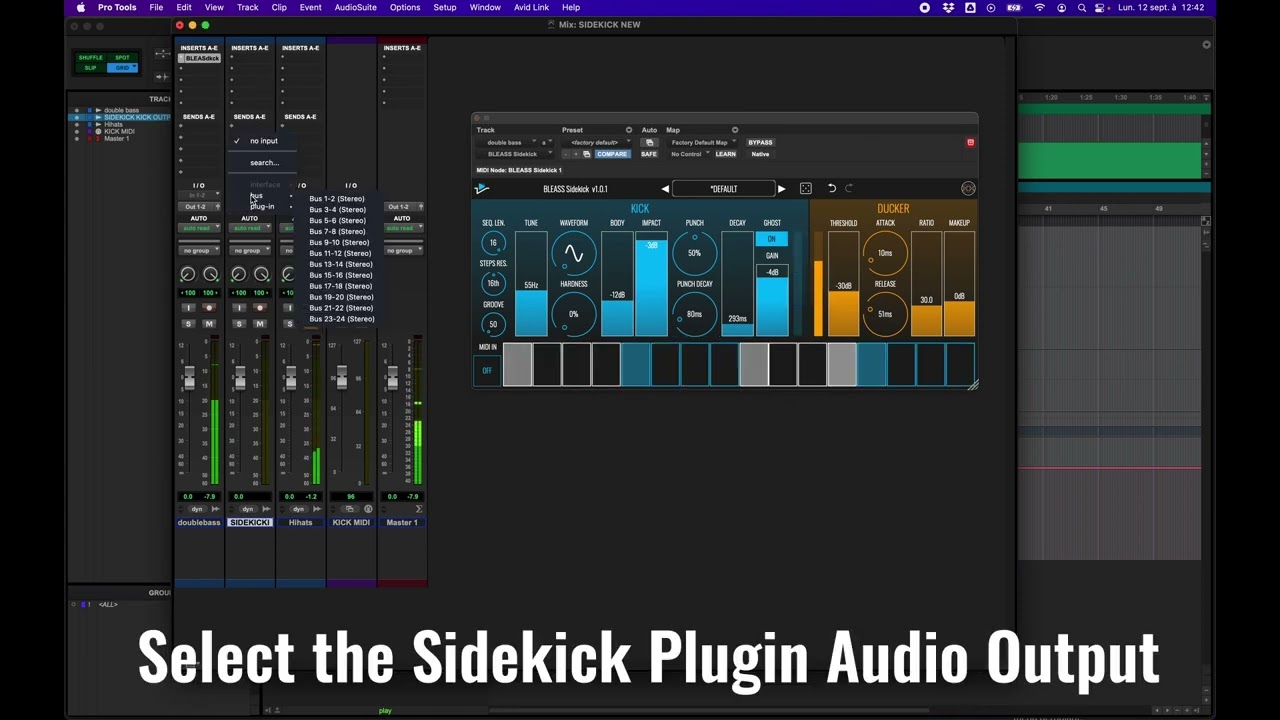1280x720 pixels.
Task: Click the previous preset minus button
Action: tap(566, 154)
